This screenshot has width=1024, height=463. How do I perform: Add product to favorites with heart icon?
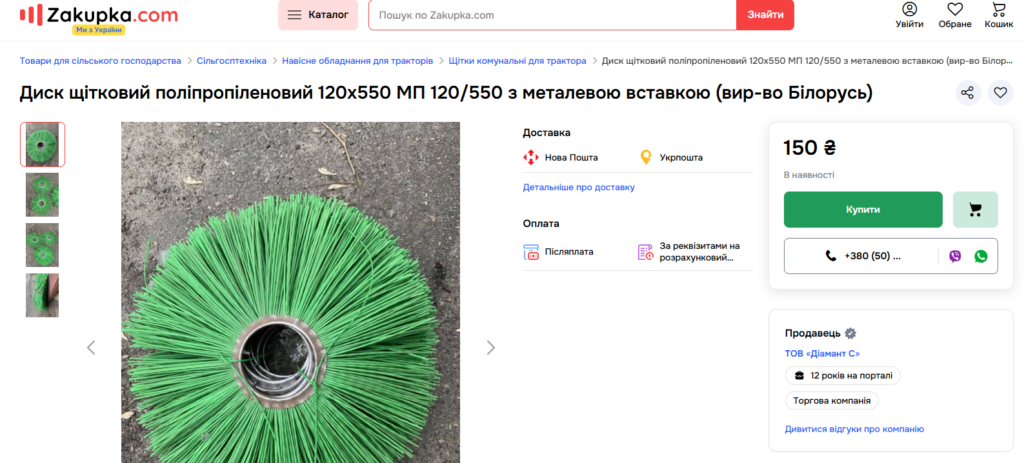pyautogui.click(x=1000, y=93)
